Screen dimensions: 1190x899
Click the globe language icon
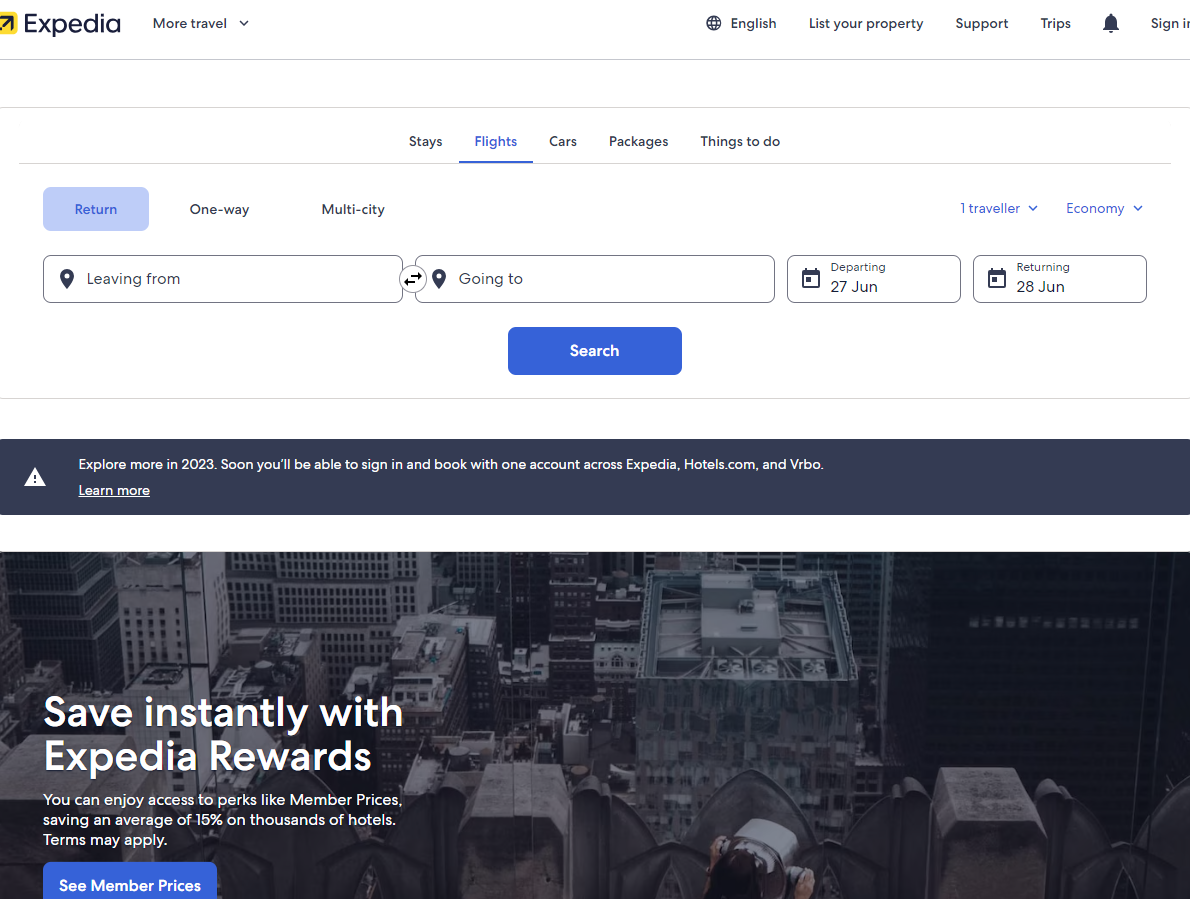point(713,23)
